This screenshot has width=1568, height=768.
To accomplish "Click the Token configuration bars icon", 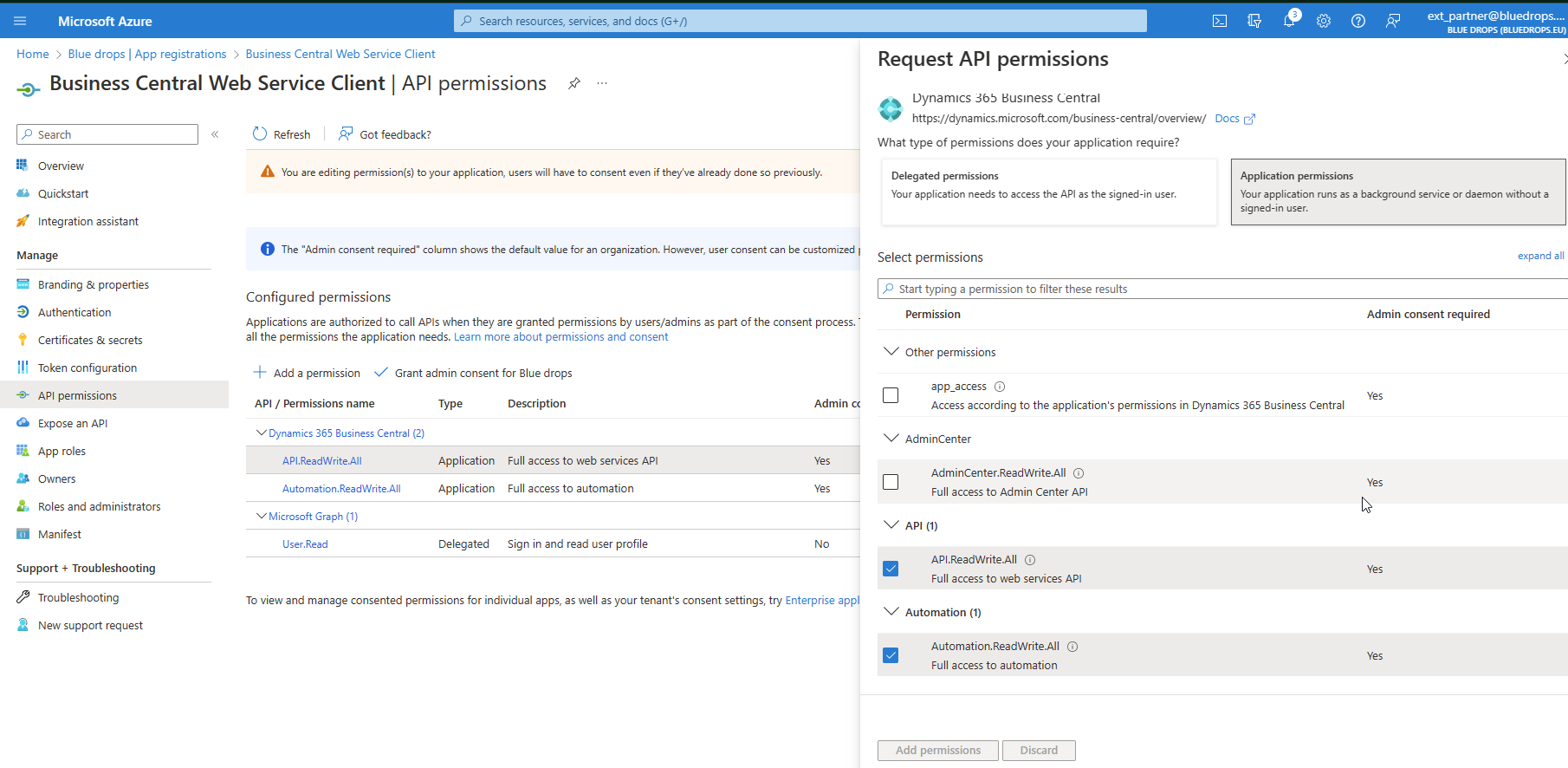I will pyautogui.click(x=23, y=367).
